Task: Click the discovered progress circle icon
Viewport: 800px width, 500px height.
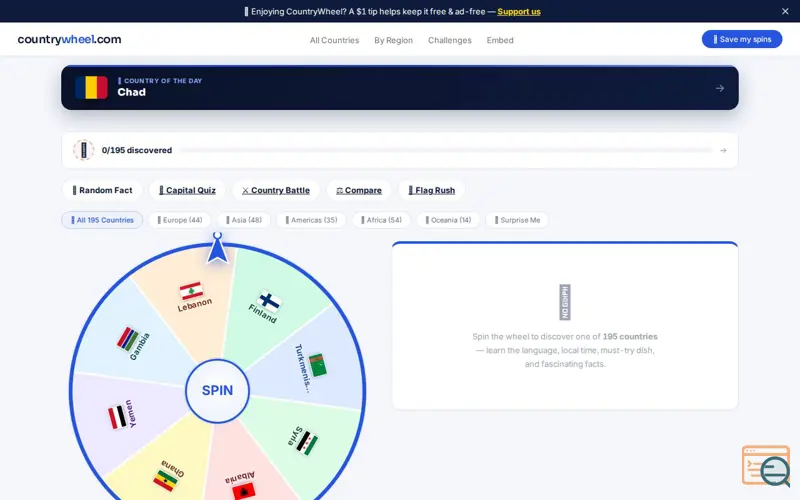Action: pyautogui.click(x=84, y=150)
